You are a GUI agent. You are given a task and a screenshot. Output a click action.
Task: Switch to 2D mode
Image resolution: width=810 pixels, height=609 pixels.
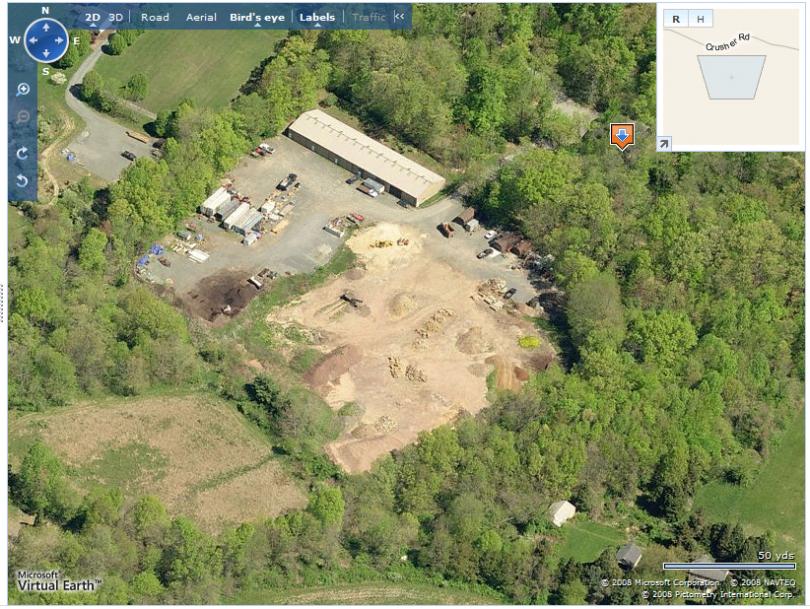tap(92, 17)
